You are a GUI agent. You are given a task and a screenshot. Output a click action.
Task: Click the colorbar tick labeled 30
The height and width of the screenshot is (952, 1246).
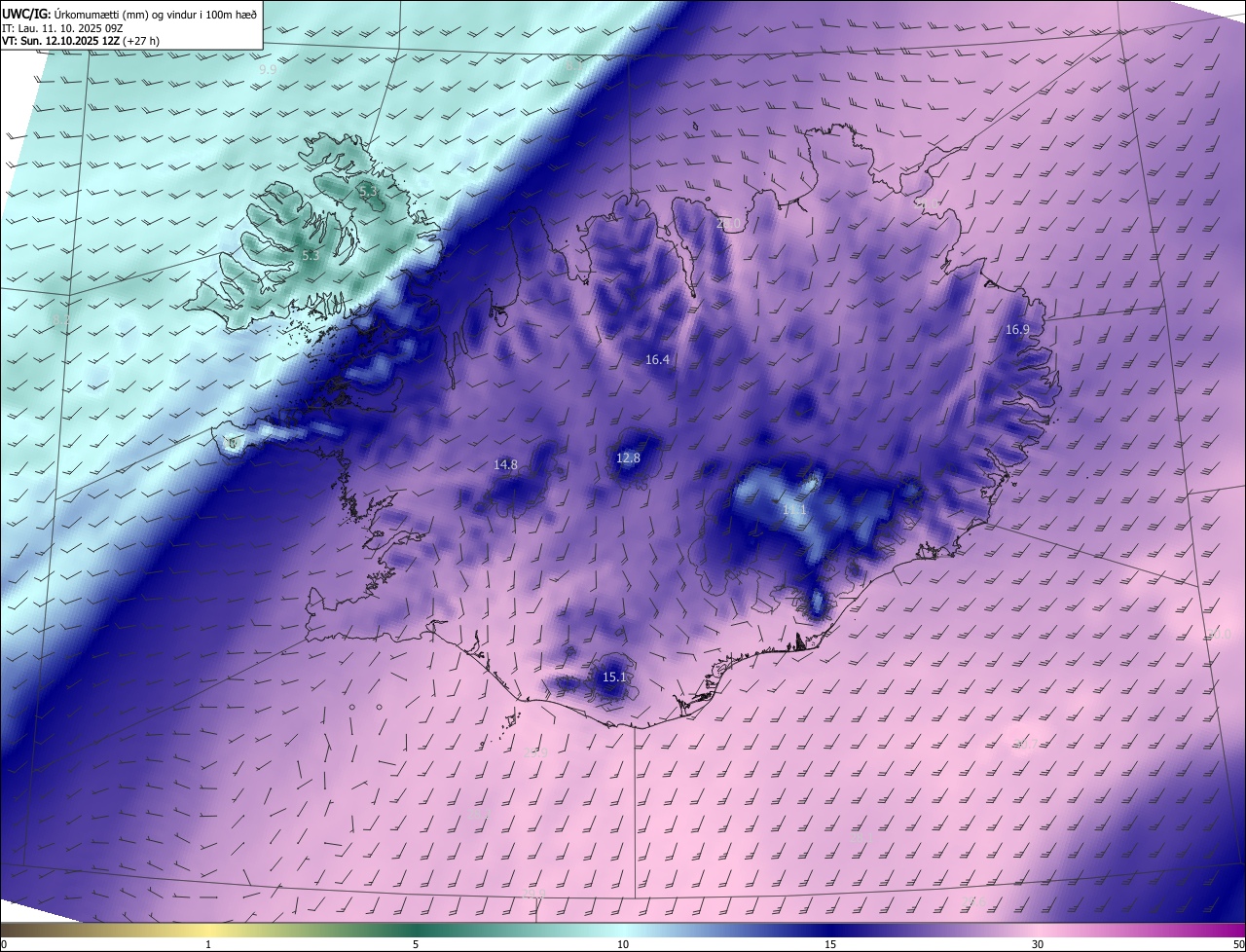coord(1038,944)
